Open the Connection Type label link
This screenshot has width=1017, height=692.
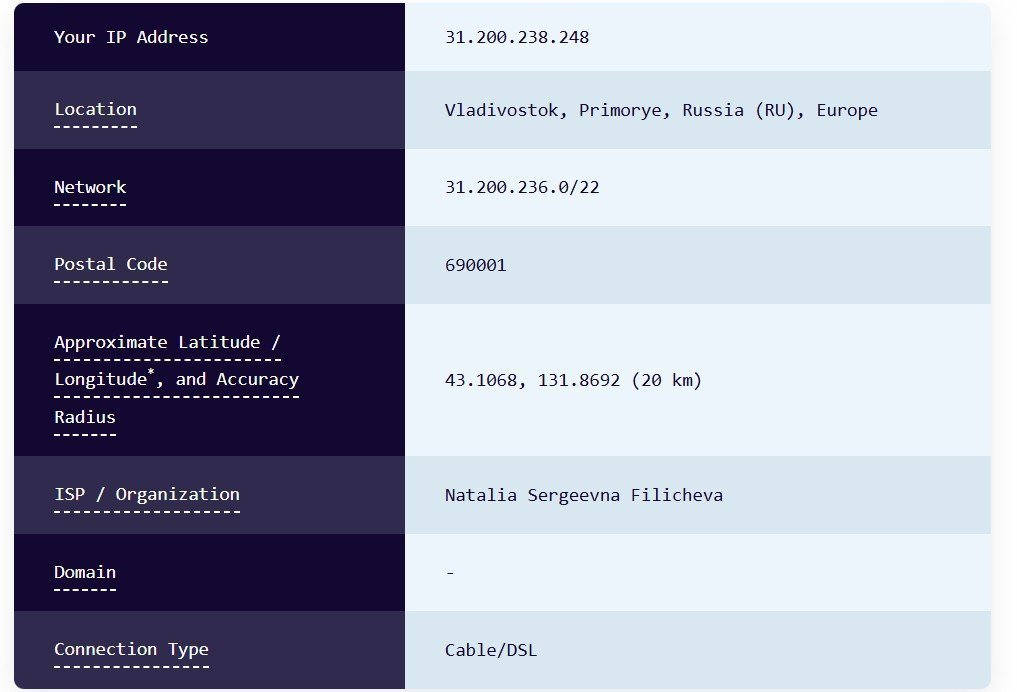(131, 649)
